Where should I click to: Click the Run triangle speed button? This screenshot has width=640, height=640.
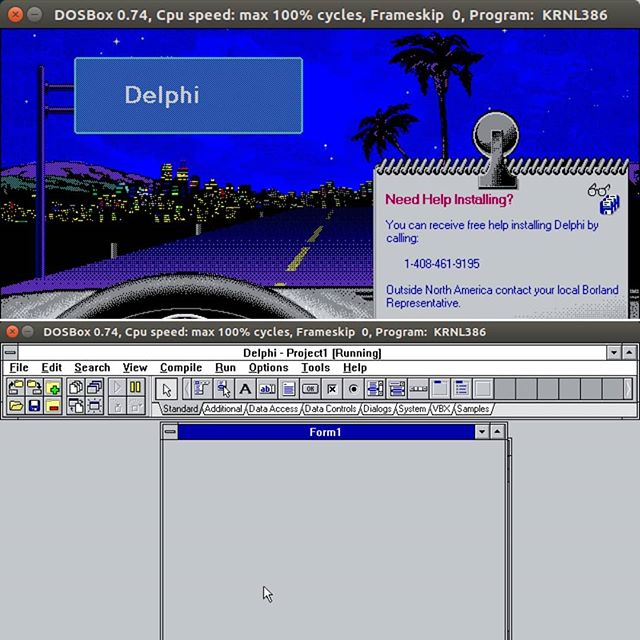pyautogui.click(x=117, y=387)
